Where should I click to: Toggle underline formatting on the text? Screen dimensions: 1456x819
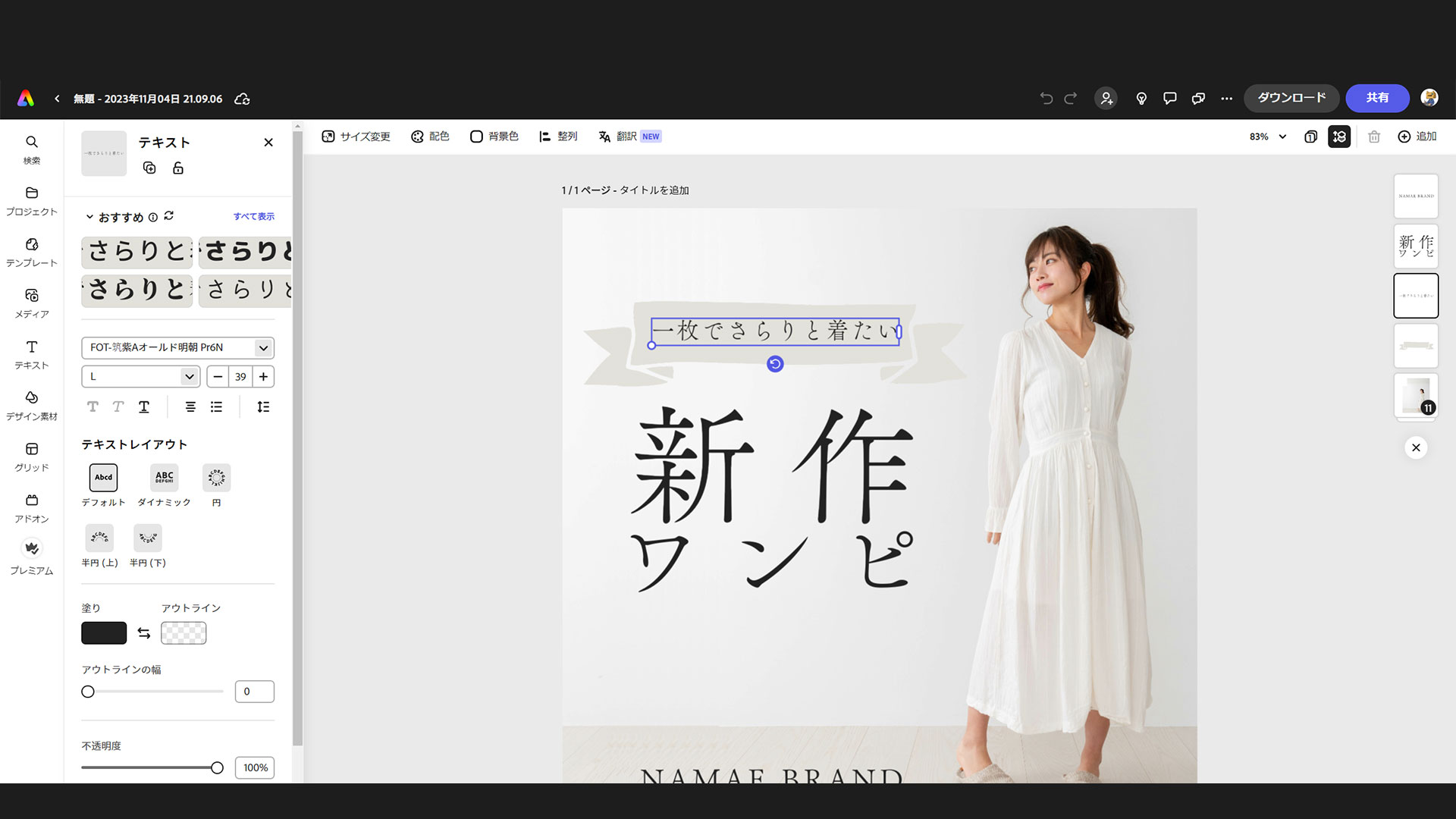click(143, 406)
